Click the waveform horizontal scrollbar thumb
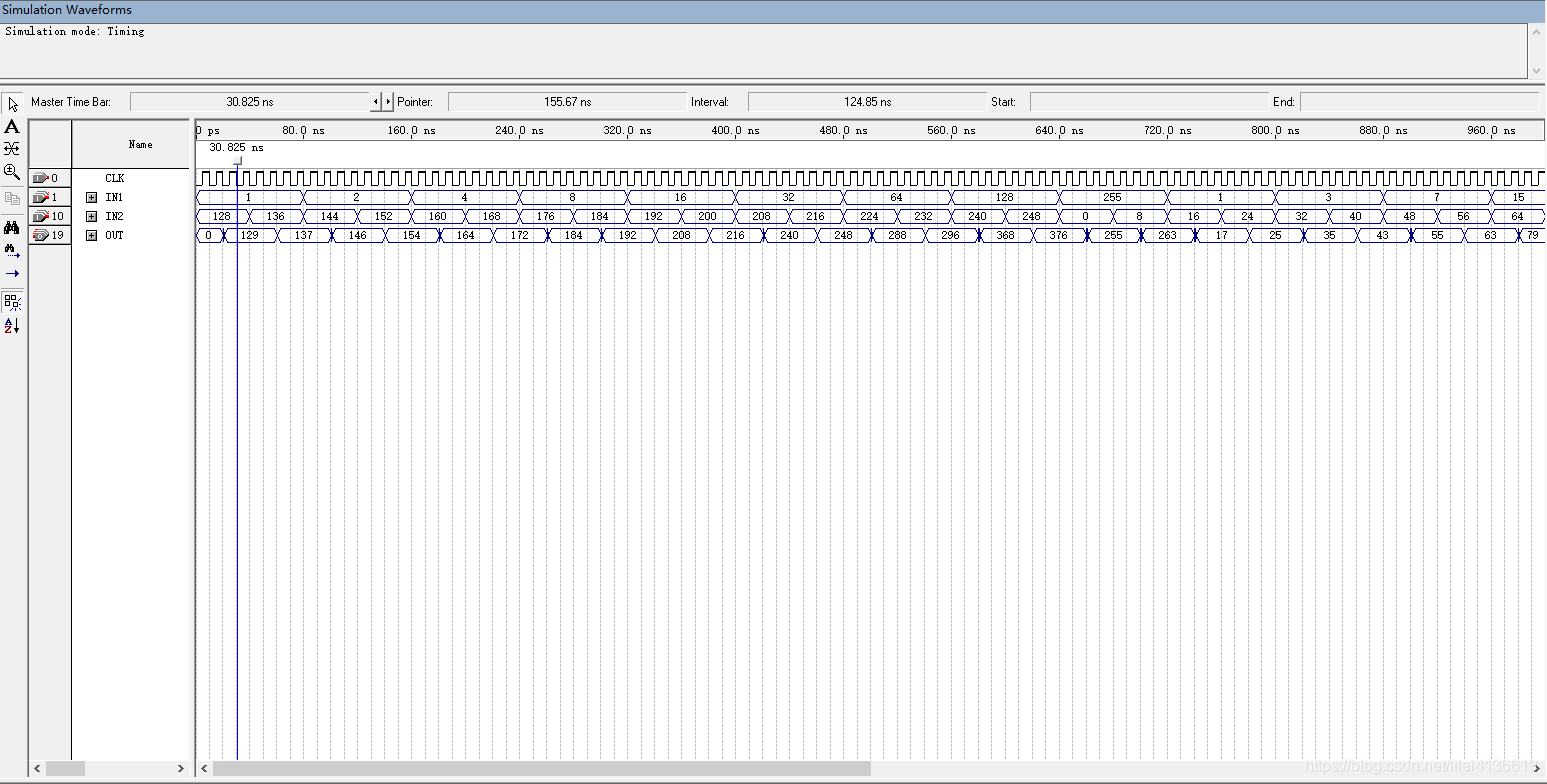The image size is (1547, 784). [542, 768]
